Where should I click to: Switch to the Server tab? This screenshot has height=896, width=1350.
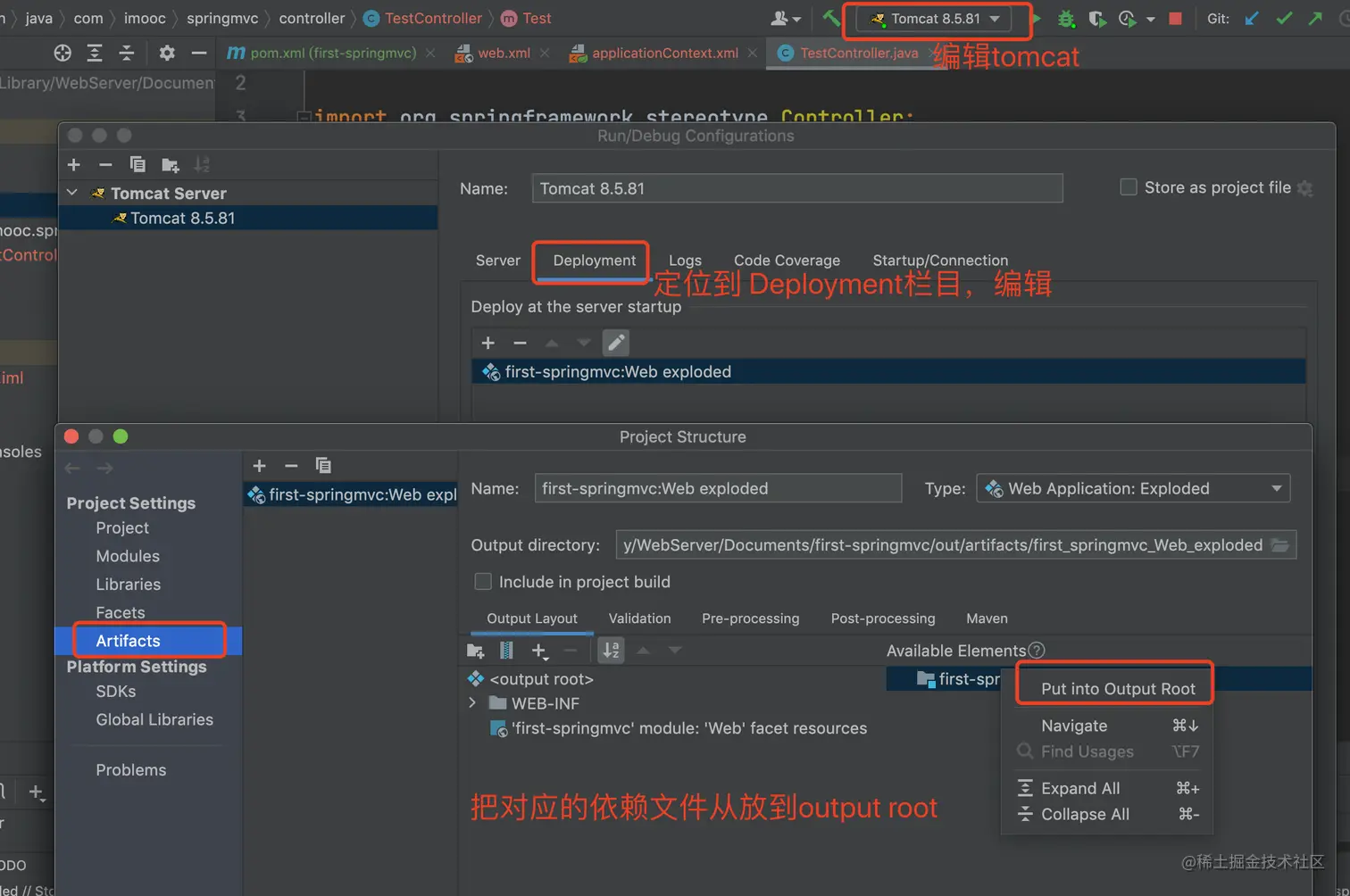(x=498, y=261)
